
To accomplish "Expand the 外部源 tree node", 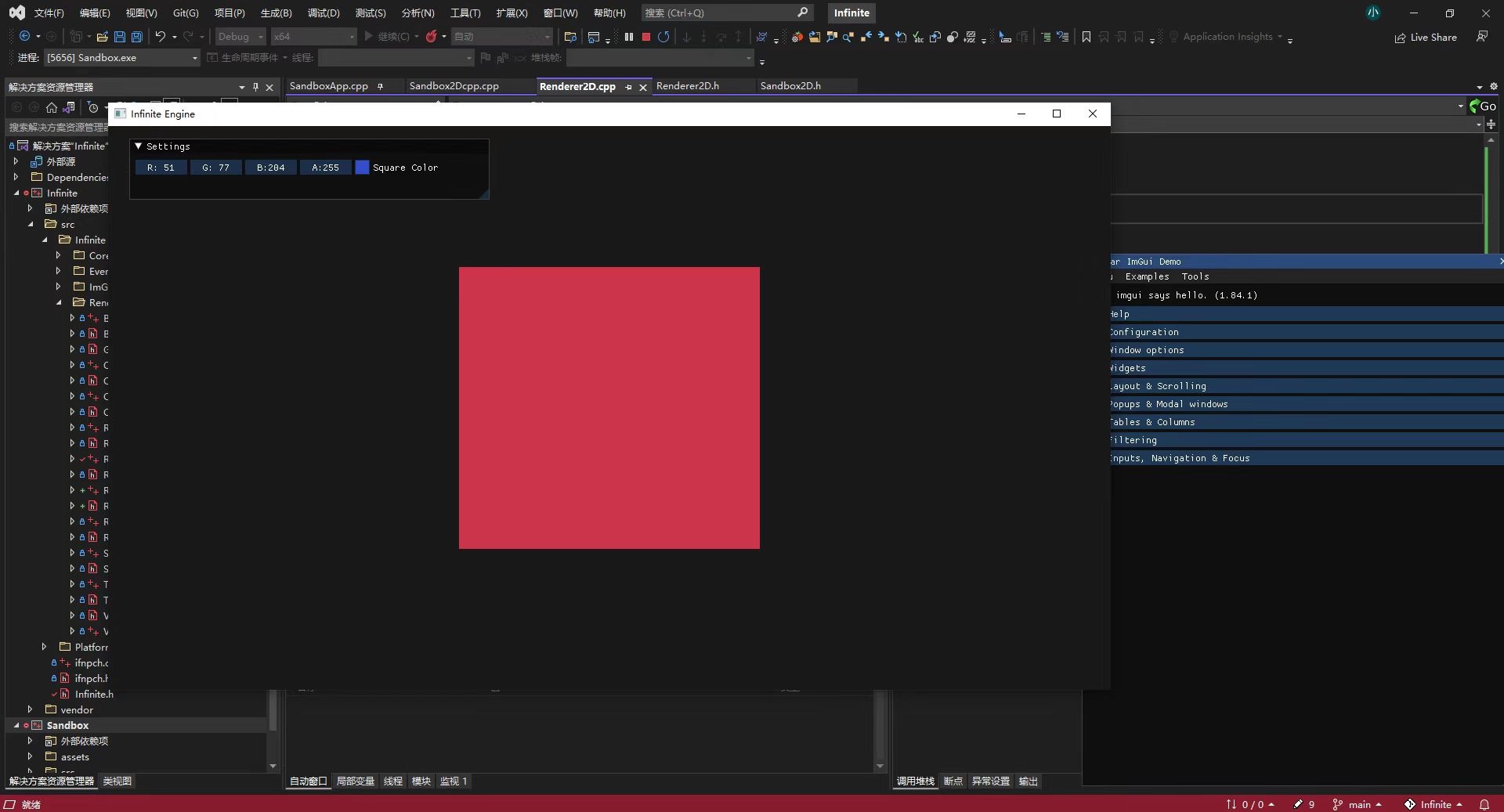I will click(x=16, y=161).
